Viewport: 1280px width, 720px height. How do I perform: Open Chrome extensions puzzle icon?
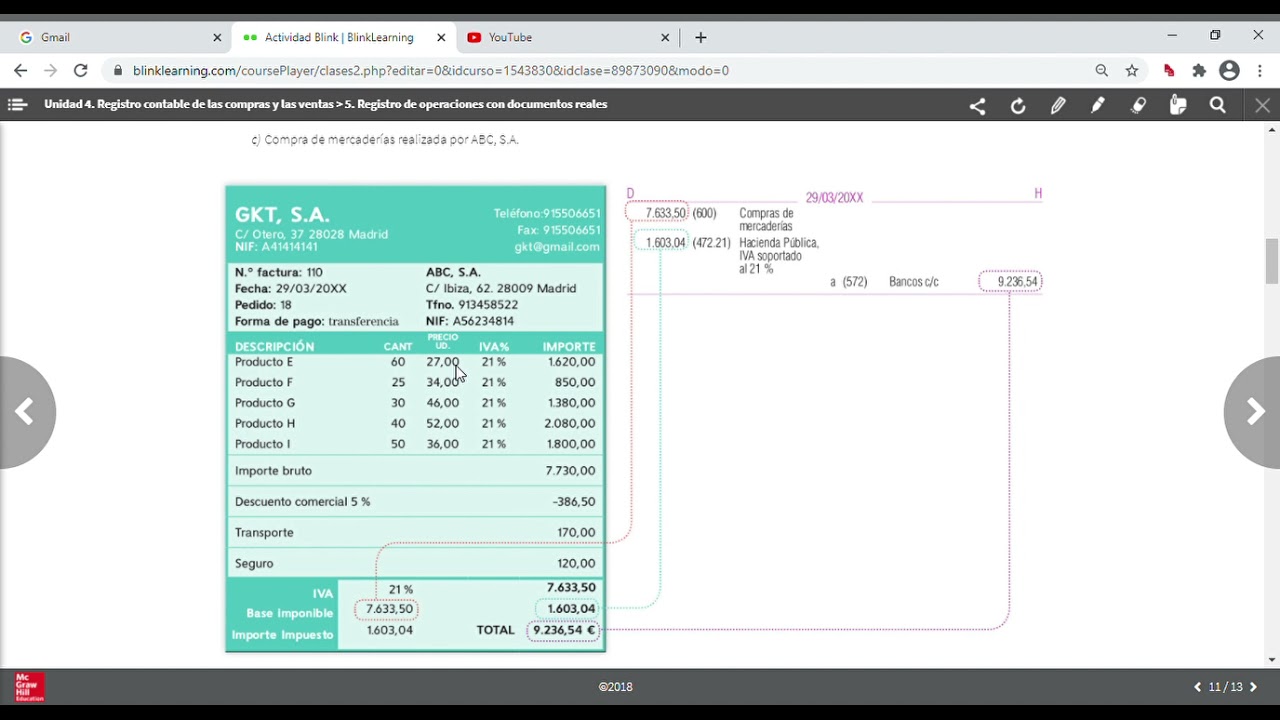pos(1199,71)
